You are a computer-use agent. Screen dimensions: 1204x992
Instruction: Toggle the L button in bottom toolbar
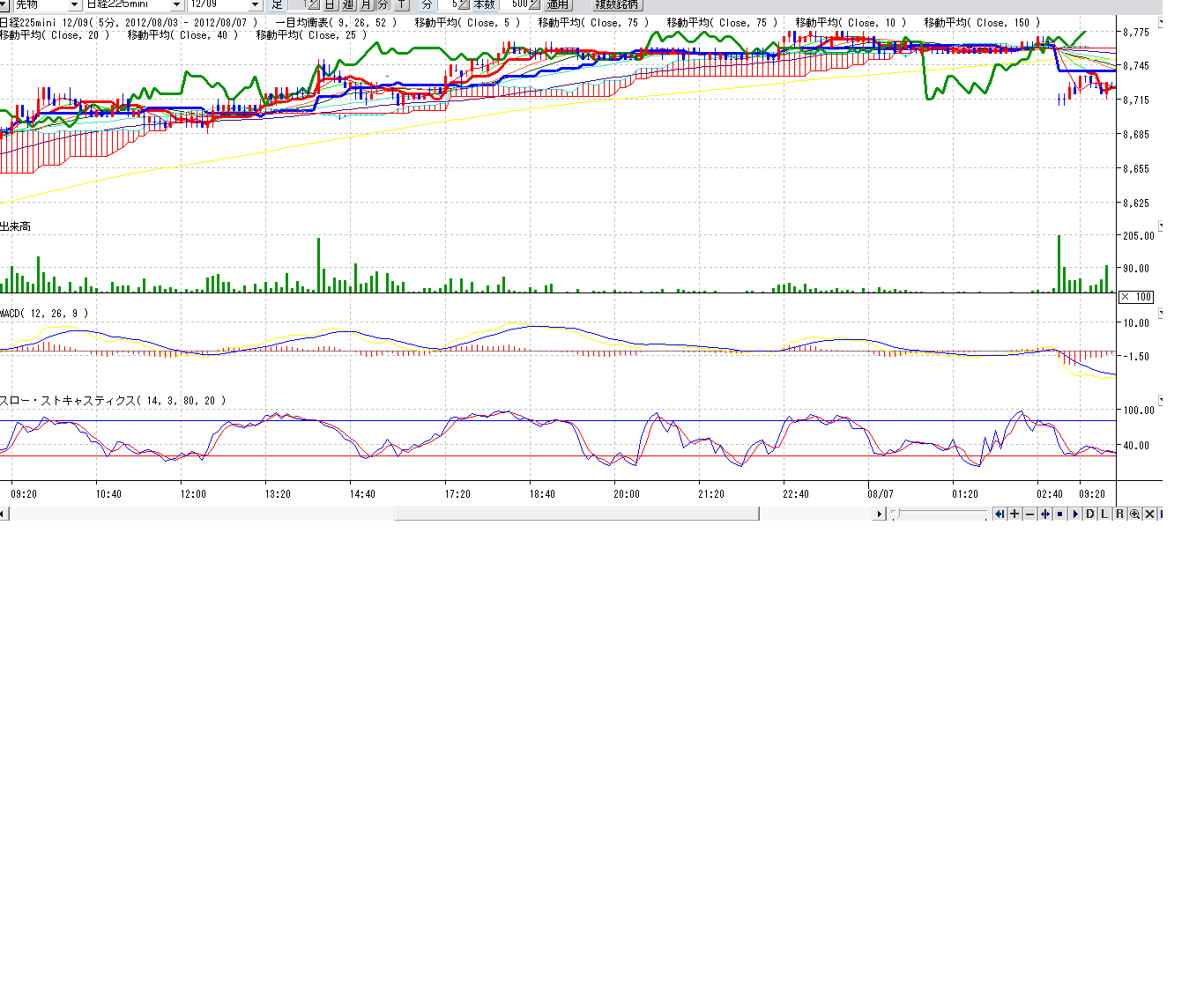[1104, 514]
